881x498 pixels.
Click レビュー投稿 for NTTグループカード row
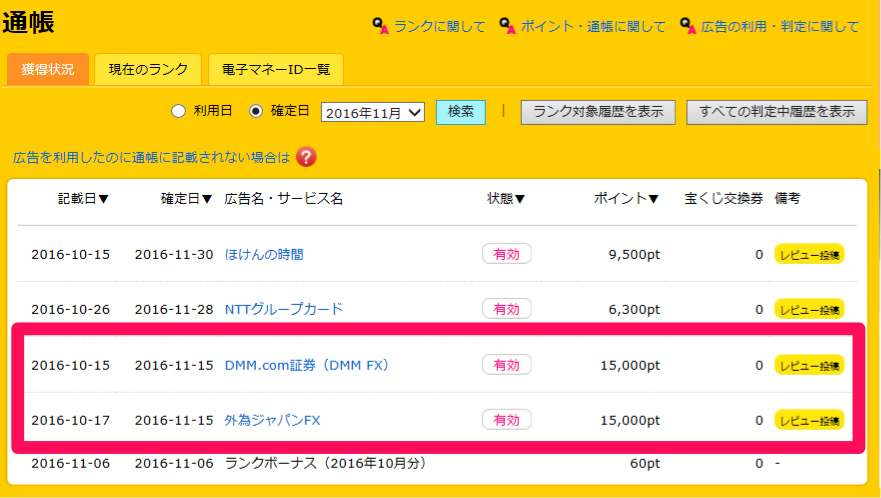click(x=810, y=309)
